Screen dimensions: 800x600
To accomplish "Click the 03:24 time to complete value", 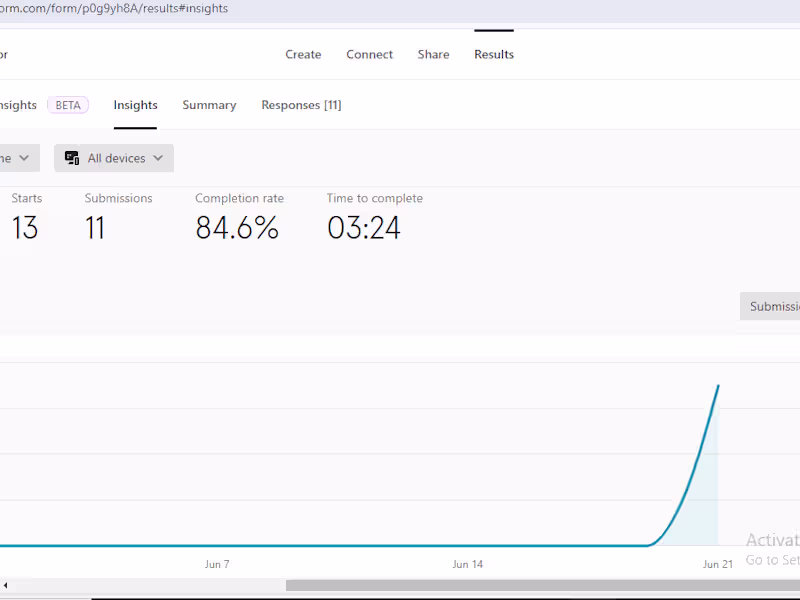I will [x=363, y=227].
